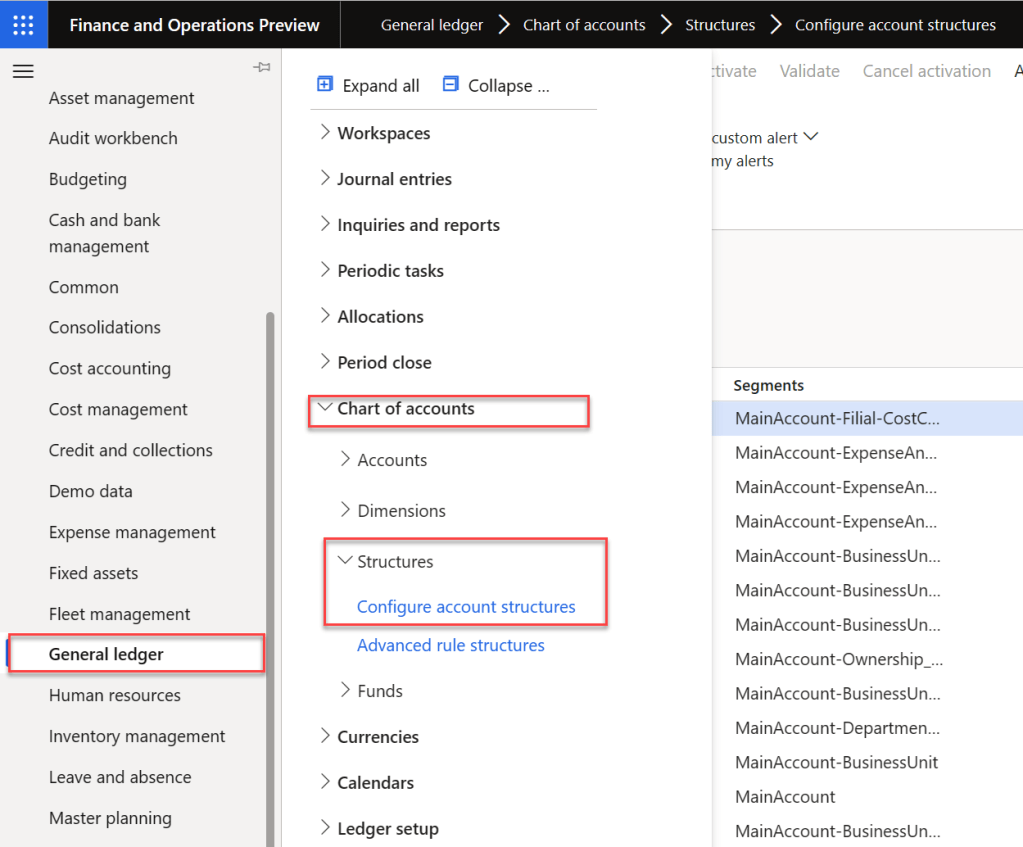Expand the Journal entries node
This screenshot has width=1023, height=847.
324,178
